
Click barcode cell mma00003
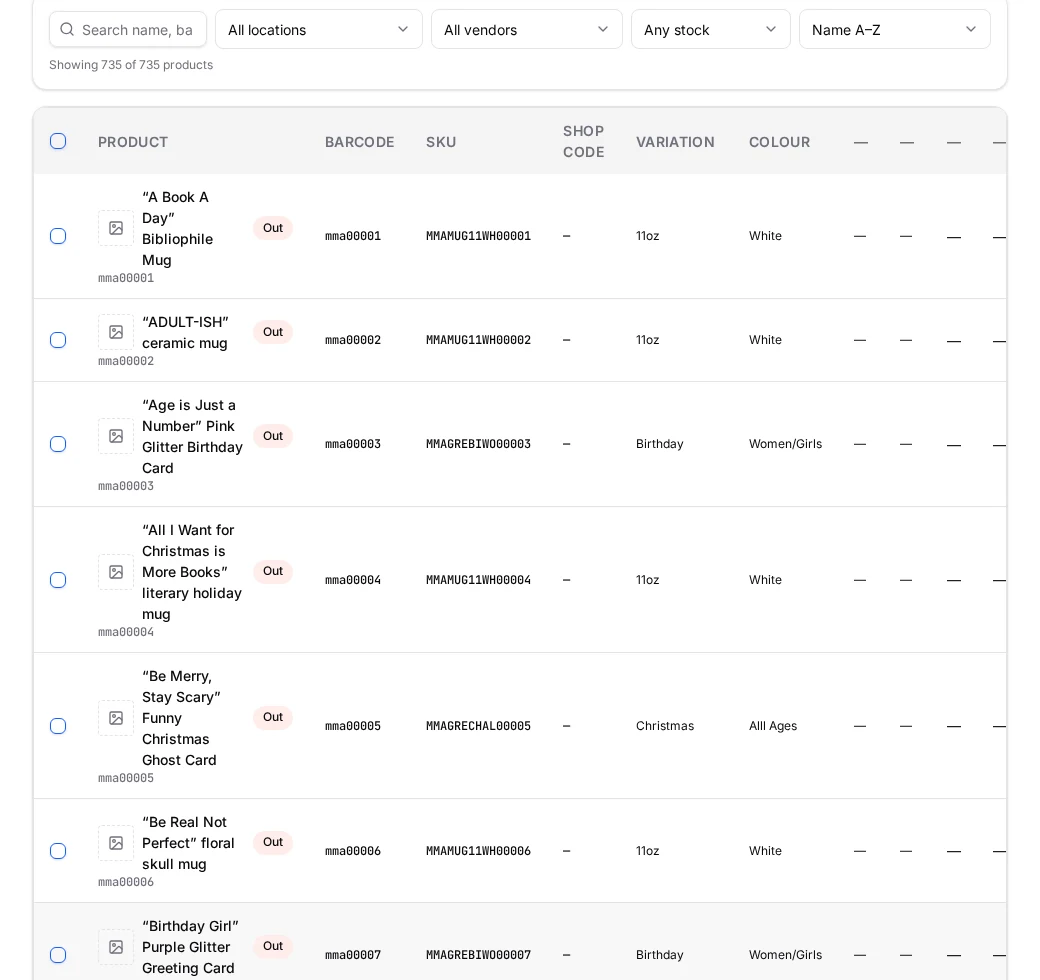coord(353,444)
